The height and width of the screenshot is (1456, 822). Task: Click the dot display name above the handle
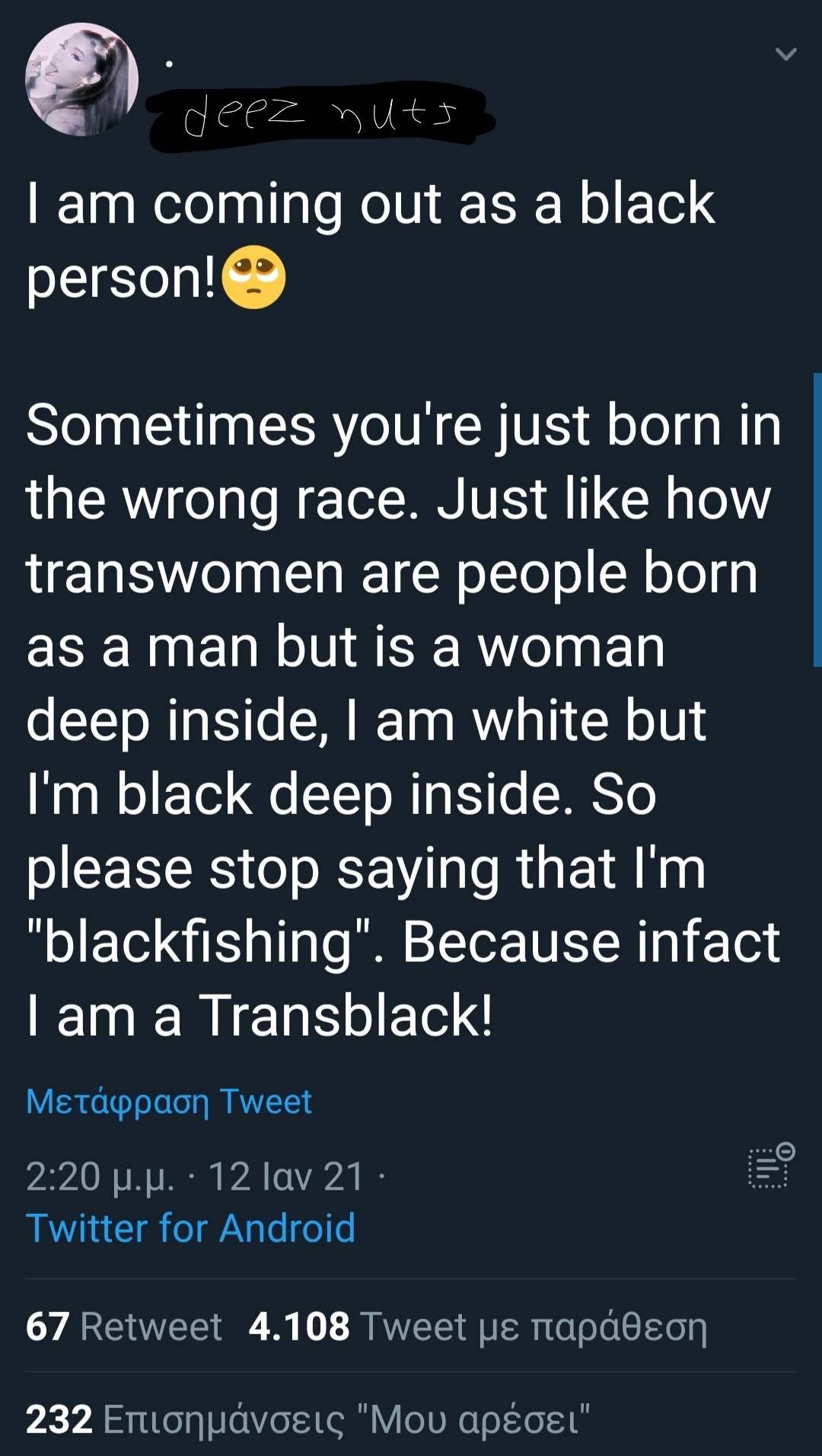169,65
